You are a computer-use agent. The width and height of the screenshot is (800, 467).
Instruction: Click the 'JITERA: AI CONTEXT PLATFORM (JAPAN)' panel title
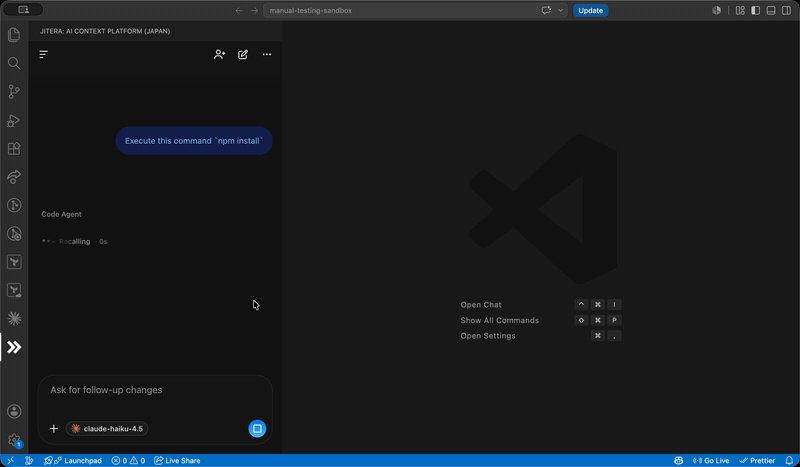[x=105, y=31]
